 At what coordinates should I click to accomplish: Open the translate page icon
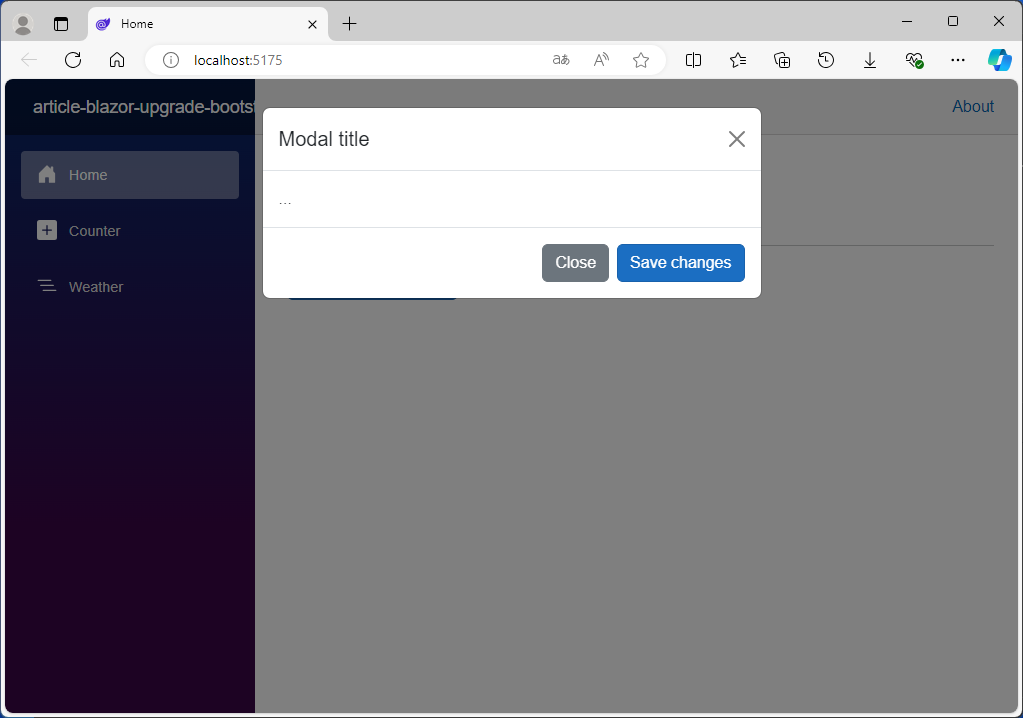560,60
